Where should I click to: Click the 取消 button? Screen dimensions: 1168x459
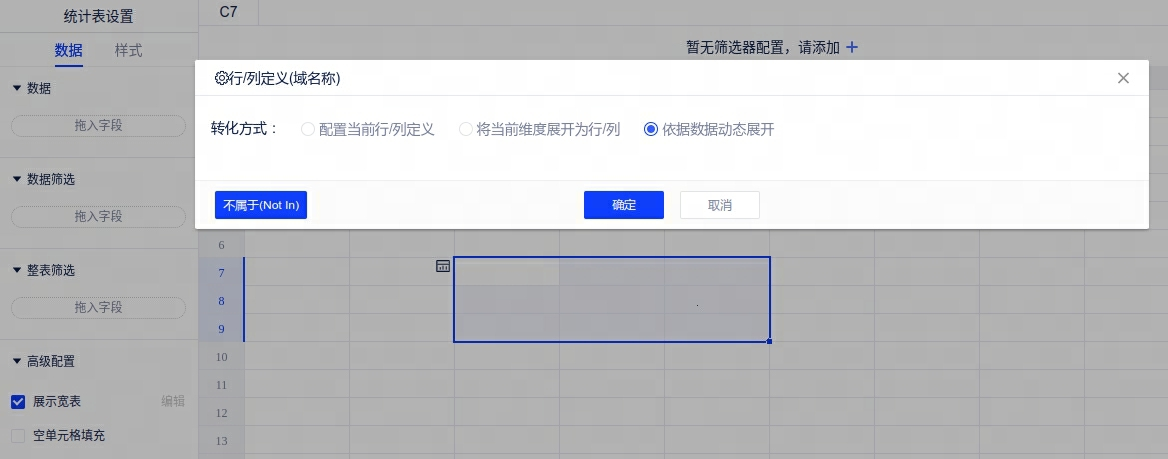pyautogui.click(x=719, y=205)
